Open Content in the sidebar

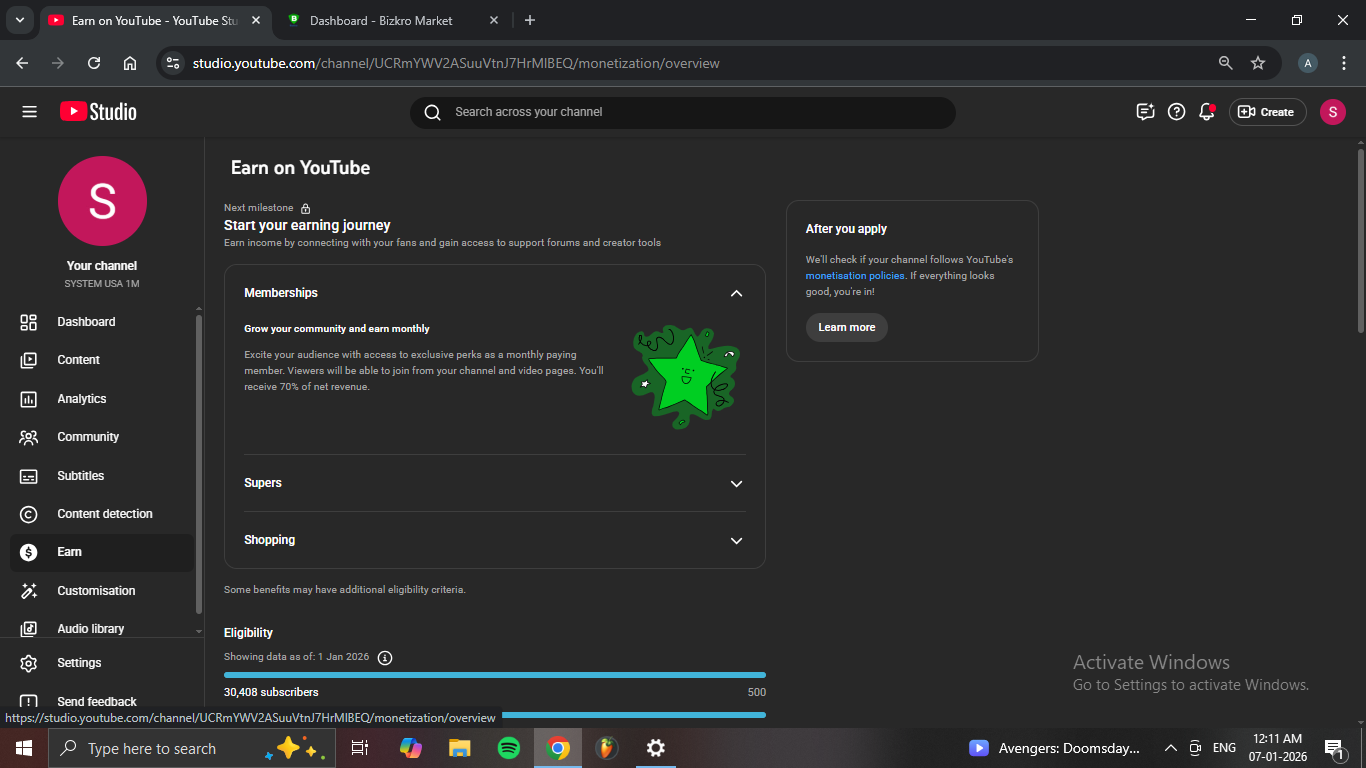[x=78, y=360]
